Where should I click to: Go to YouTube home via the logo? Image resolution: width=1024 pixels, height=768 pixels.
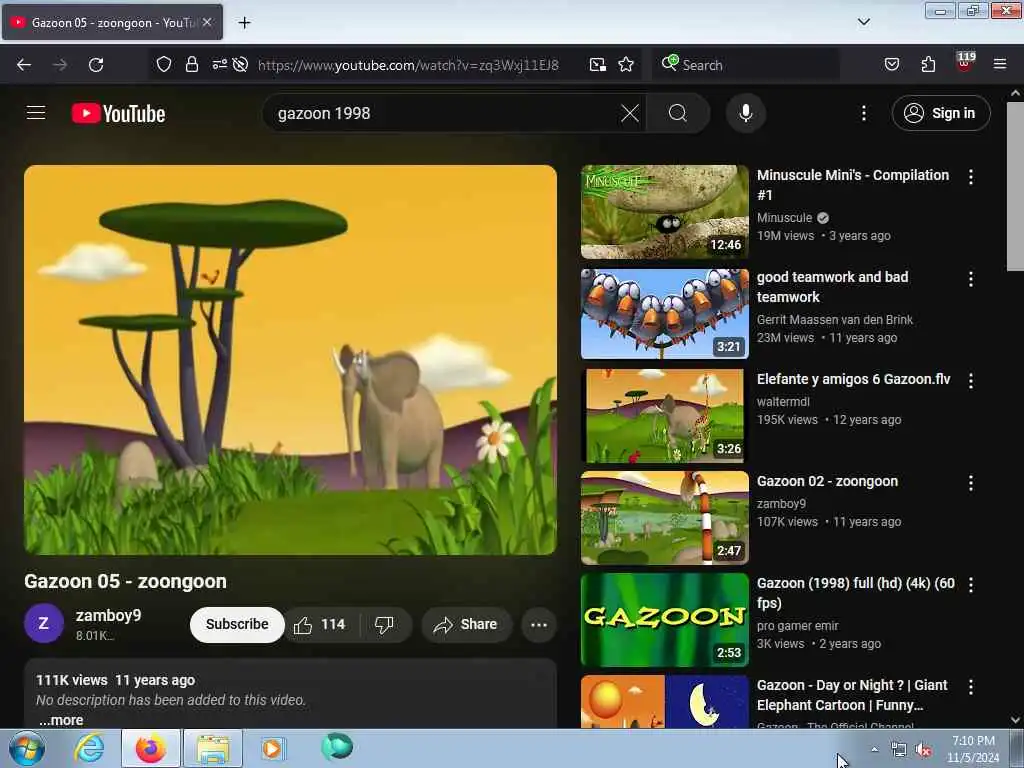(x=118, y=114)
